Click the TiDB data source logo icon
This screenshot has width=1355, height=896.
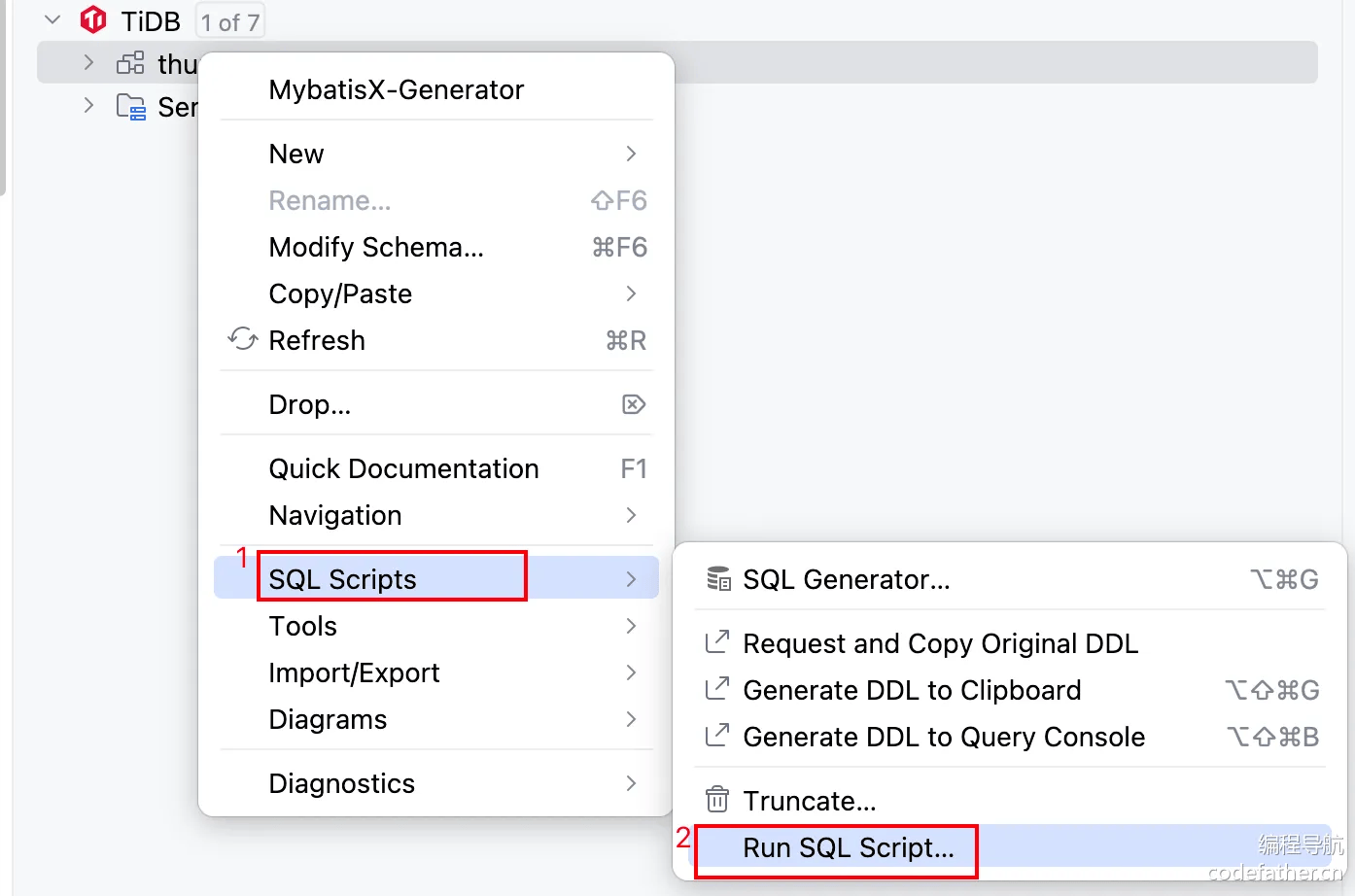point(93,20)
